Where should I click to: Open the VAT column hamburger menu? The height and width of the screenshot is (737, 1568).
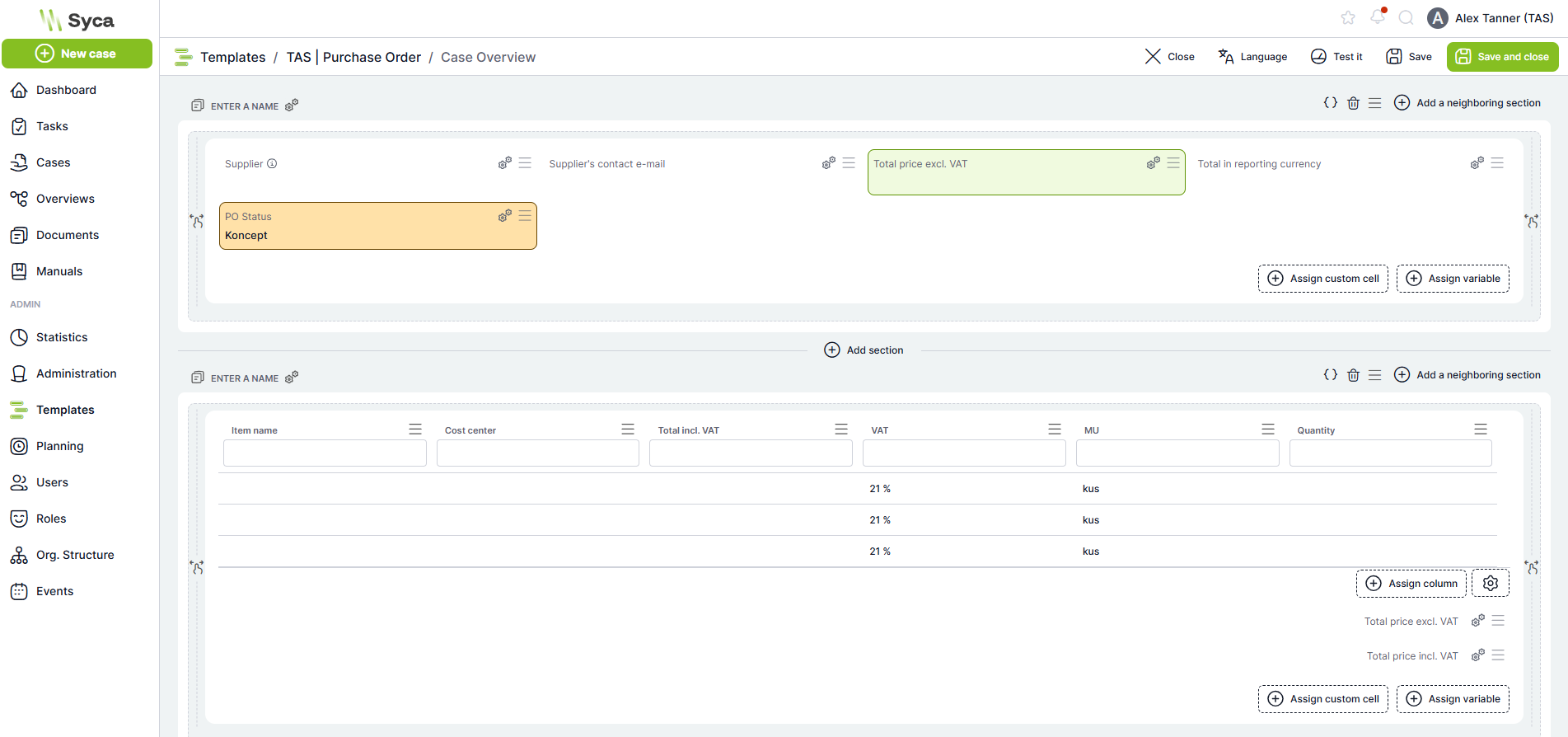pyautogui.click(x=1055, y=430)
